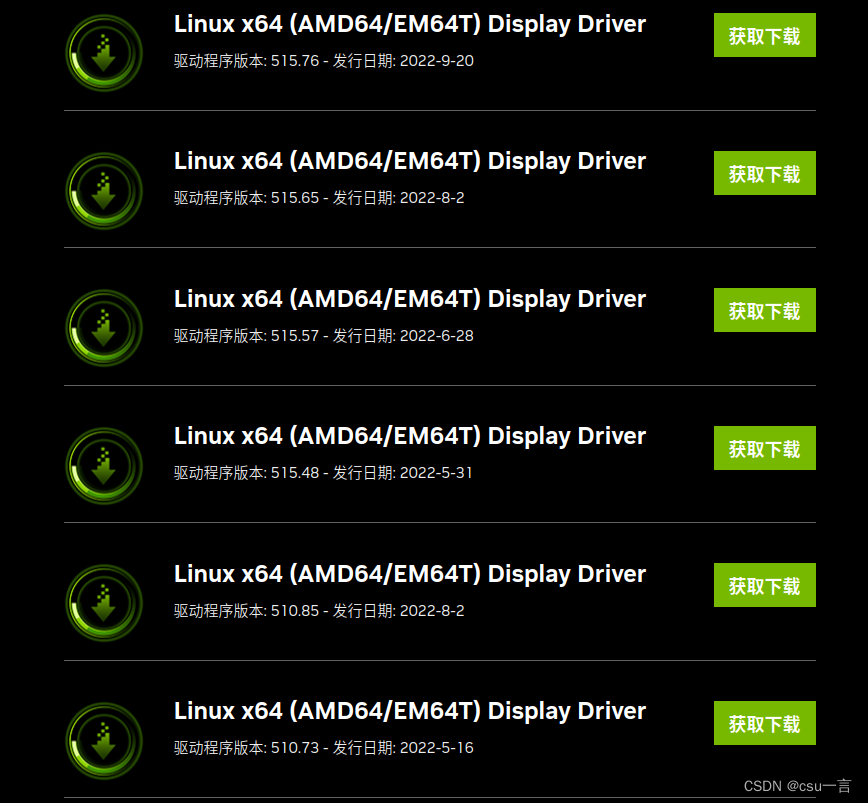Click download icon for driver 510.73

pyautogui.click(x=104, y=741)
